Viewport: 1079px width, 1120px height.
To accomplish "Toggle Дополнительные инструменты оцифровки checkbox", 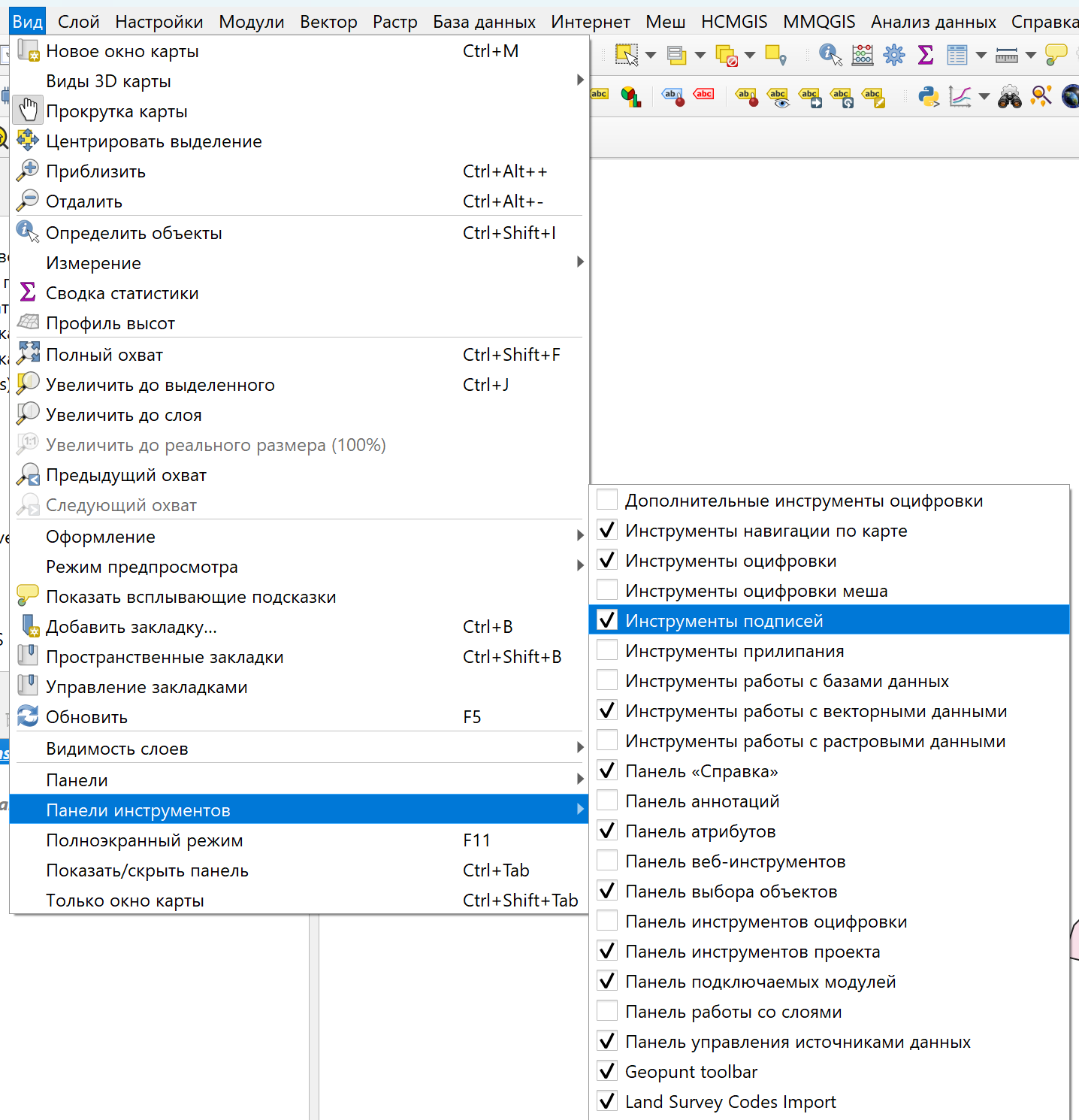I will (x=607, y=500).
